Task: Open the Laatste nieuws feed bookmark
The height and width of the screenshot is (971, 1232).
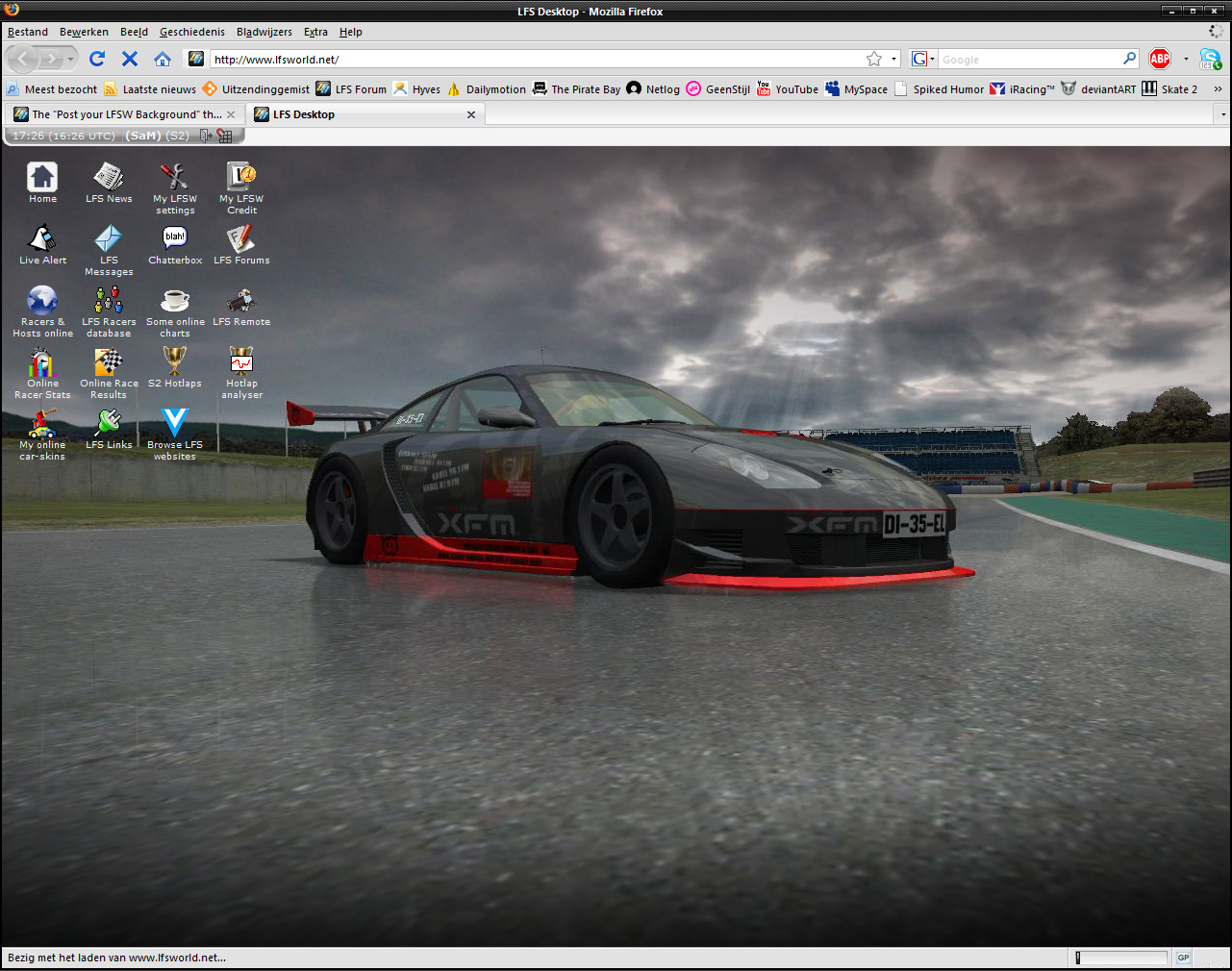Action: 150,89
